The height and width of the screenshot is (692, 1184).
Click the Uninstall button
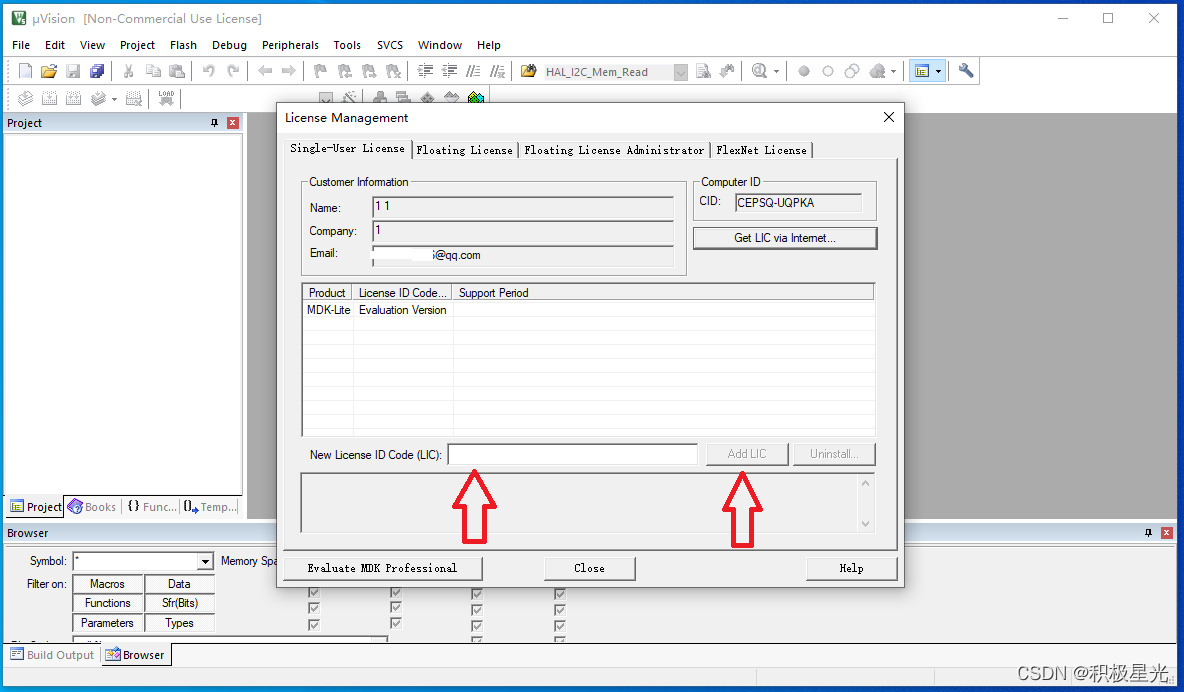834,454
